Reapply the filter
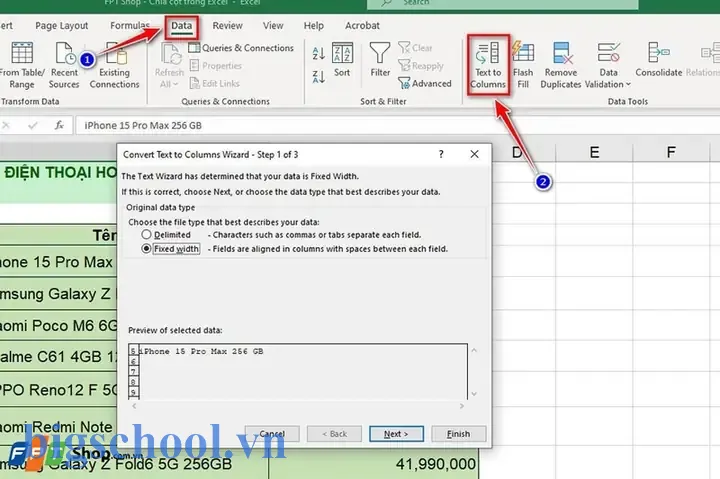Viewport: 720px width, 479px height. click(x=421, y=66)
